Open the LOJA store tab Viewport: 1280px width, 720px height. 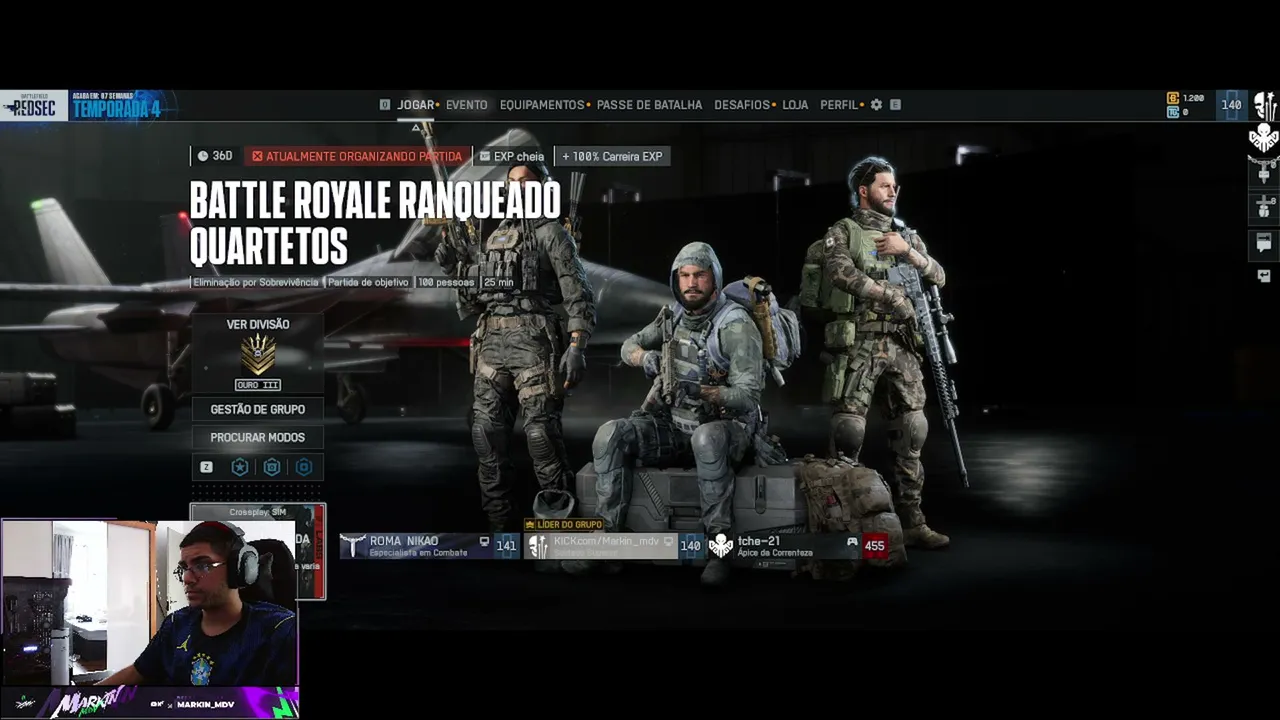[795, 105]
